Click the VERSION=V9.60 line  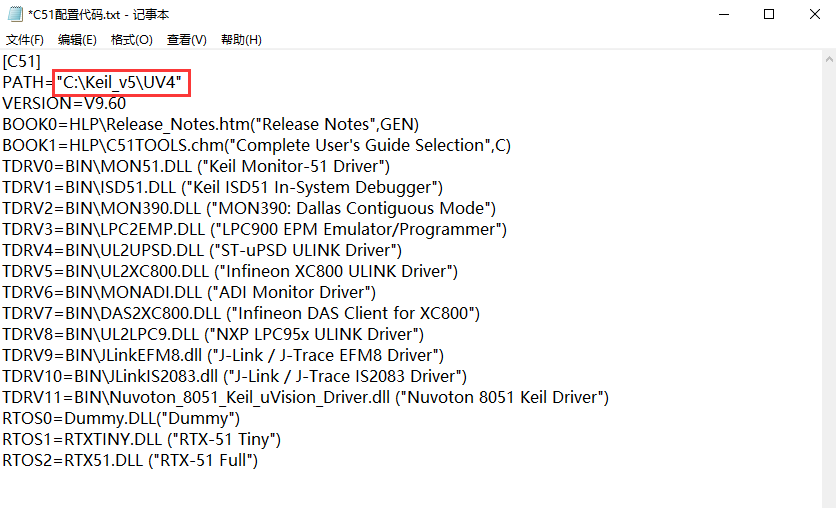pos(64,103)
